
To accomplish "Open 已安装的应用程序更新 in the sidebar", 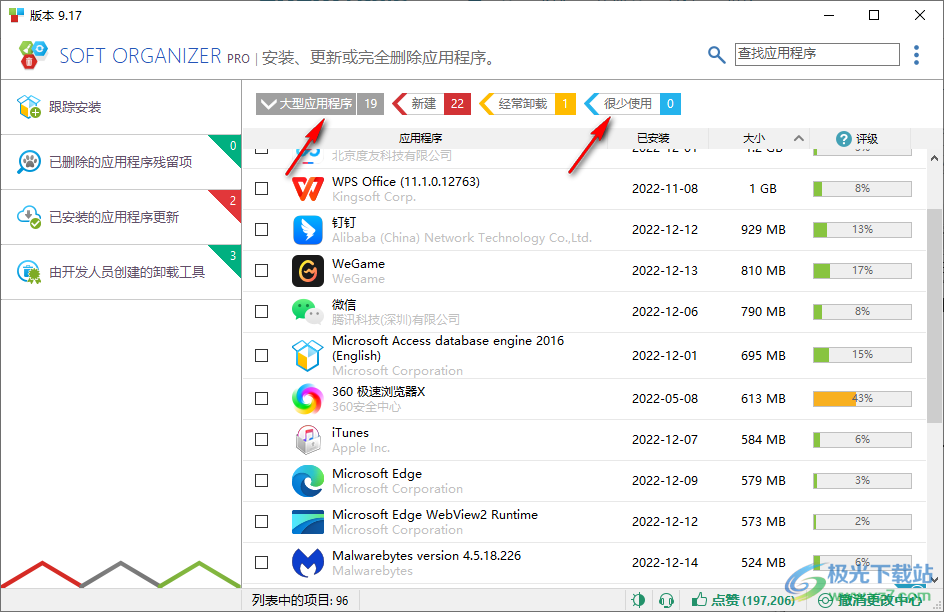I will click(x=121, y=217).
